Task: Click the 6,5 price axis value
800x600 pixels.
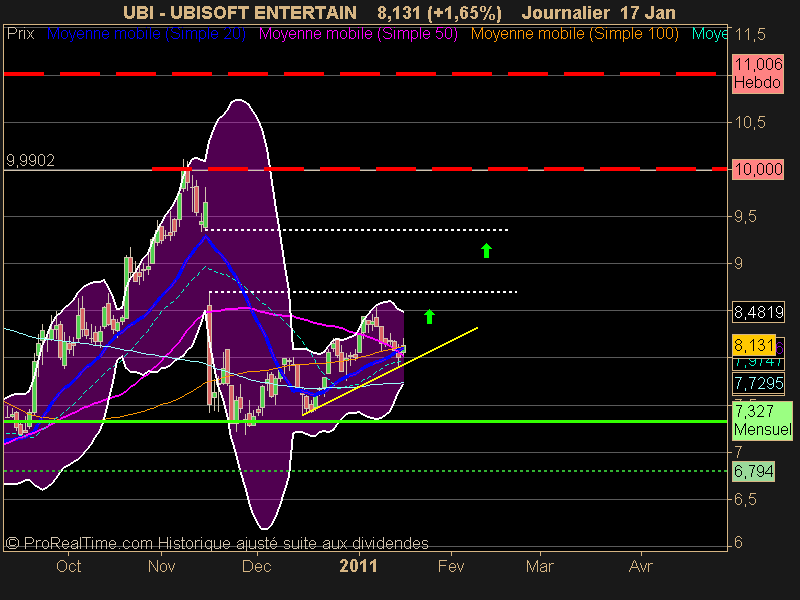Action: [745, 499]
